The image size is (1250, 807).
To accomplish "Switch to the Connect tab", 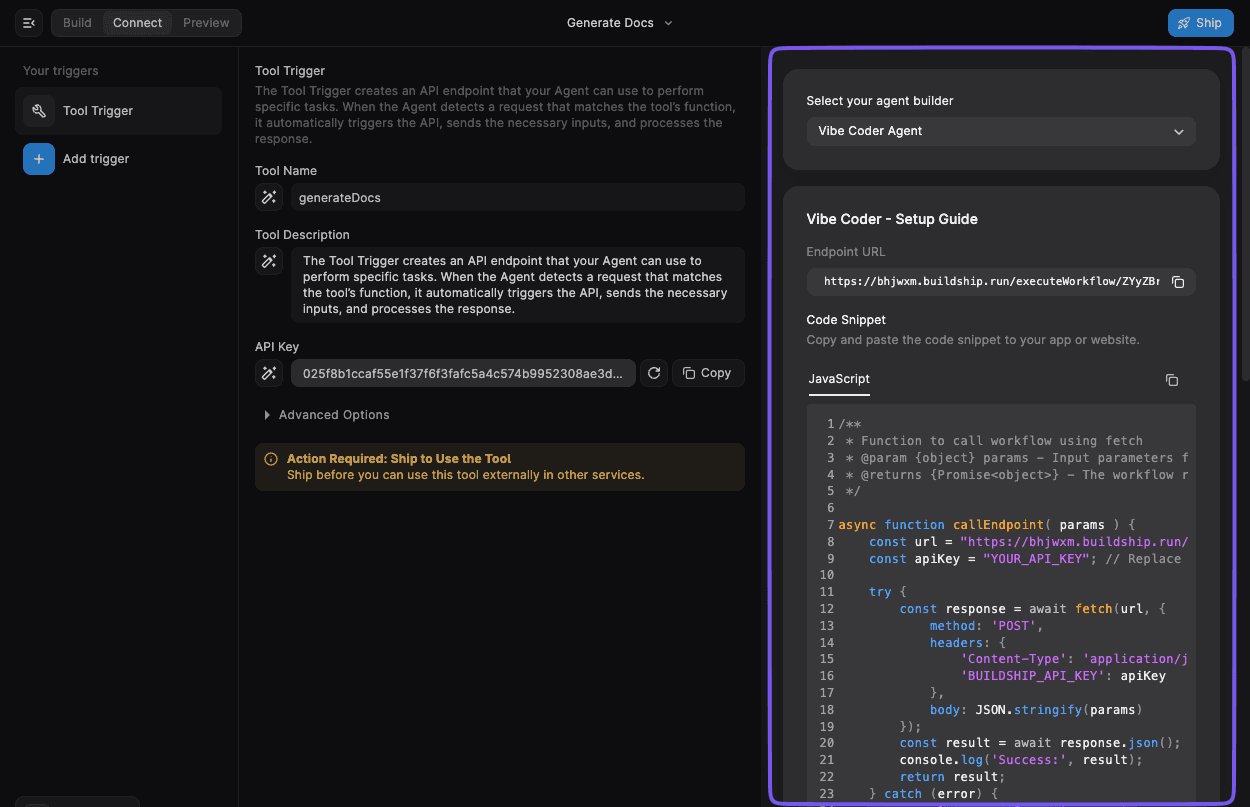I will coord(137,23).
